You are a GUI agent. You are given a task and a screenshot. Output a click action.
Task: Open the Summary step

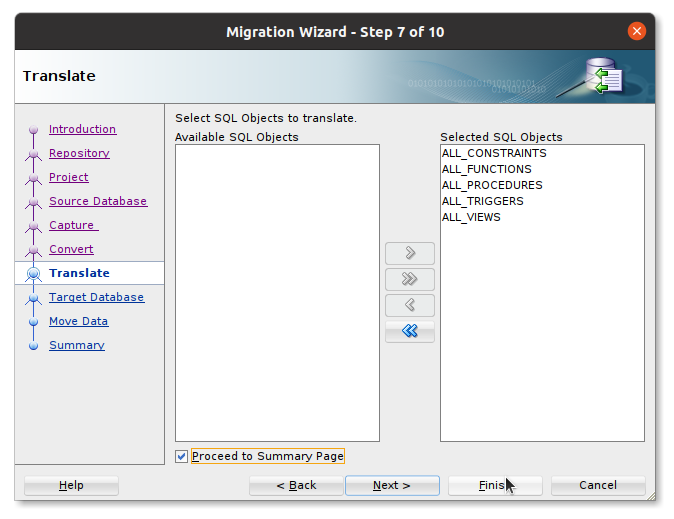pos(77,345)
